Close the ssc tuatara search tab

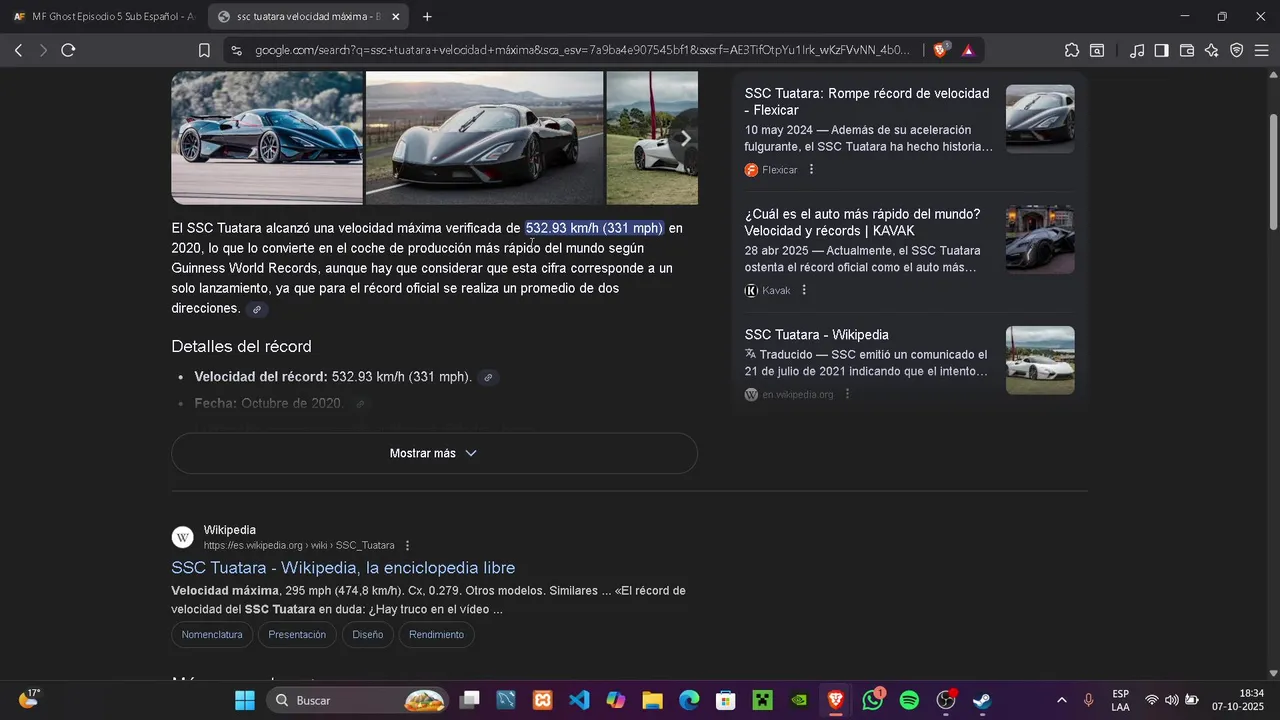pos(396,17)
